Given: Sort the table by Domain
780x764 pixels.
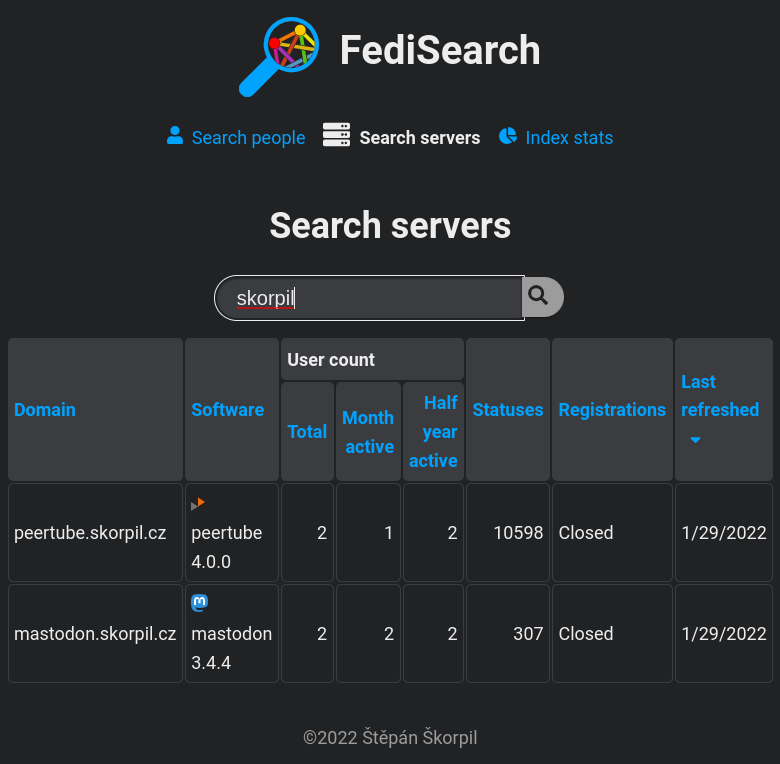Looking at the screenshot, I should point(45,410).
